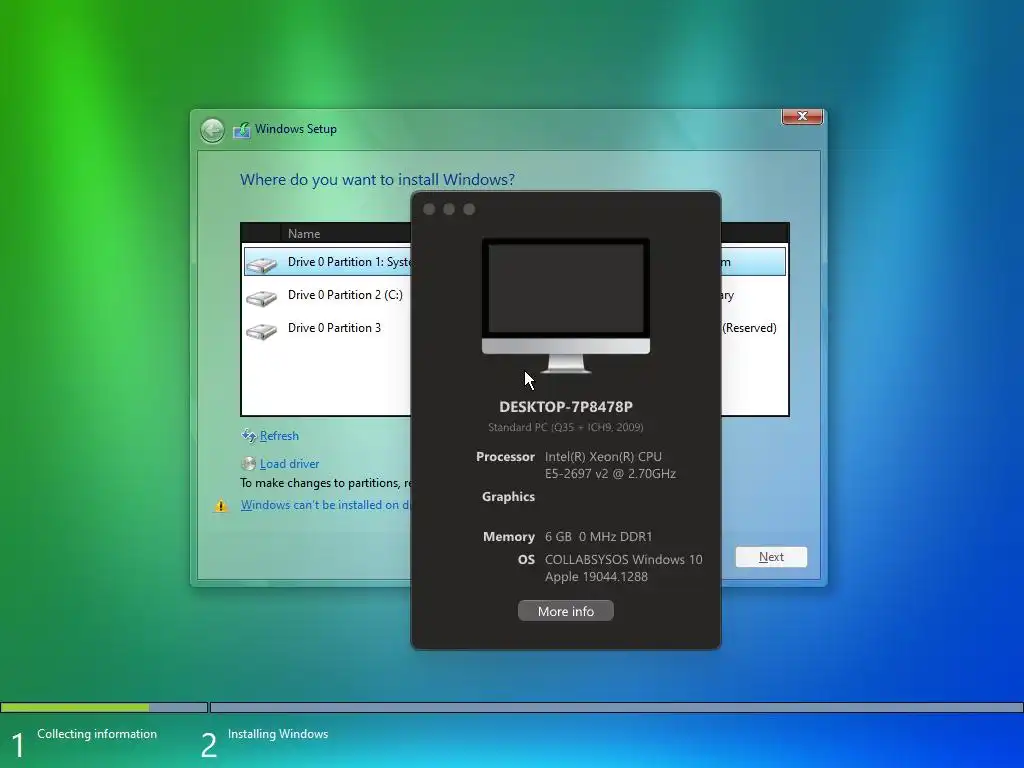
Task: Click drive icon for Partition 1
Action: (261, 264)
